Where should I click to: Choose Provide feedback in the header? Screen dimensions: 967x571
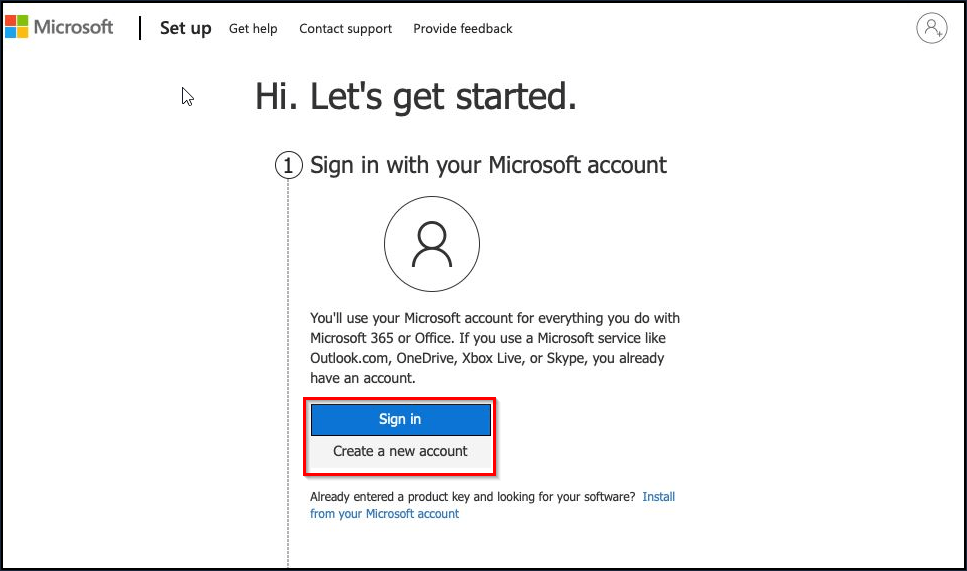pyautogui.click(x=463, y=28)
